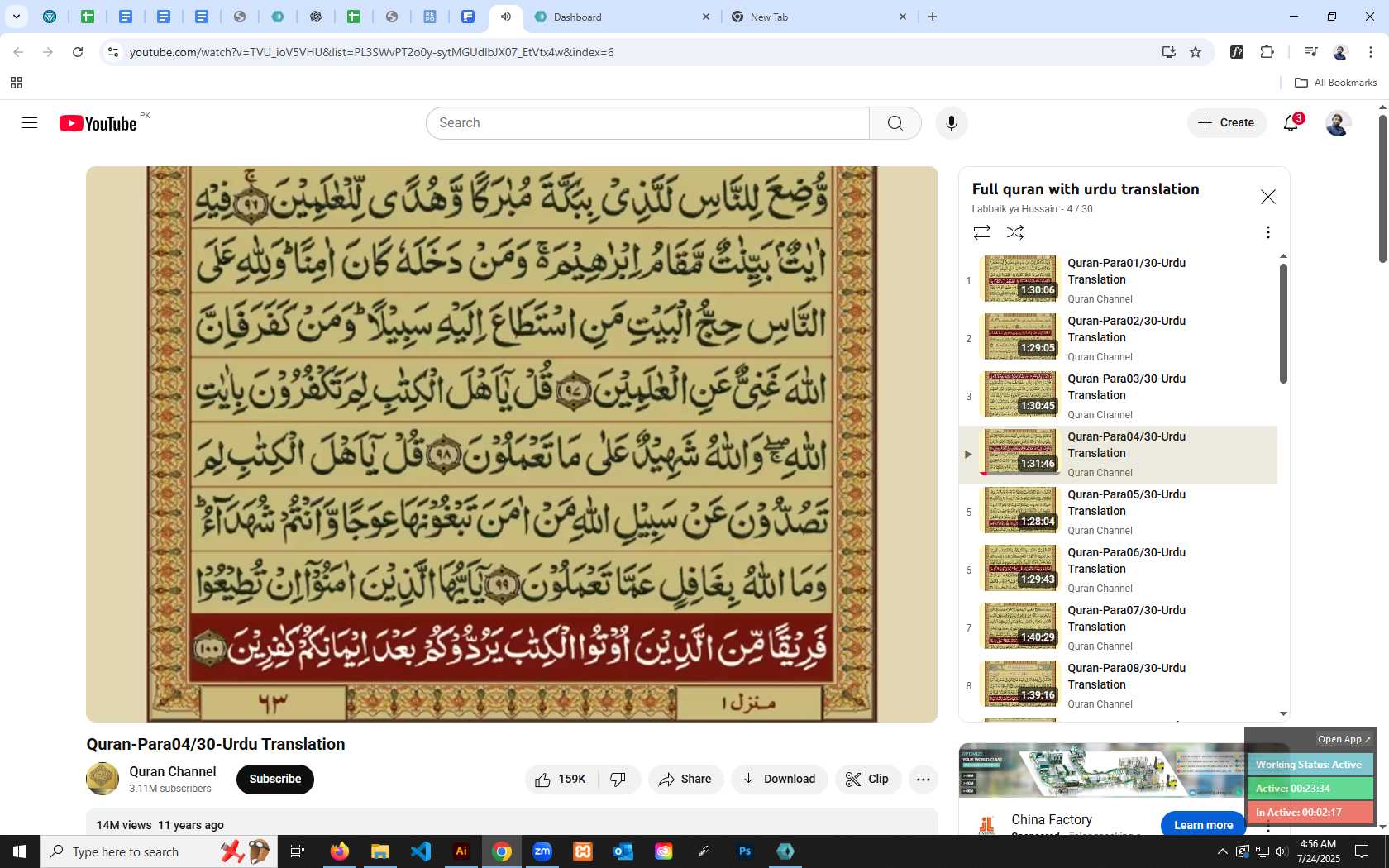Dislike the video with thumbs down

click(x=618, y=780)
